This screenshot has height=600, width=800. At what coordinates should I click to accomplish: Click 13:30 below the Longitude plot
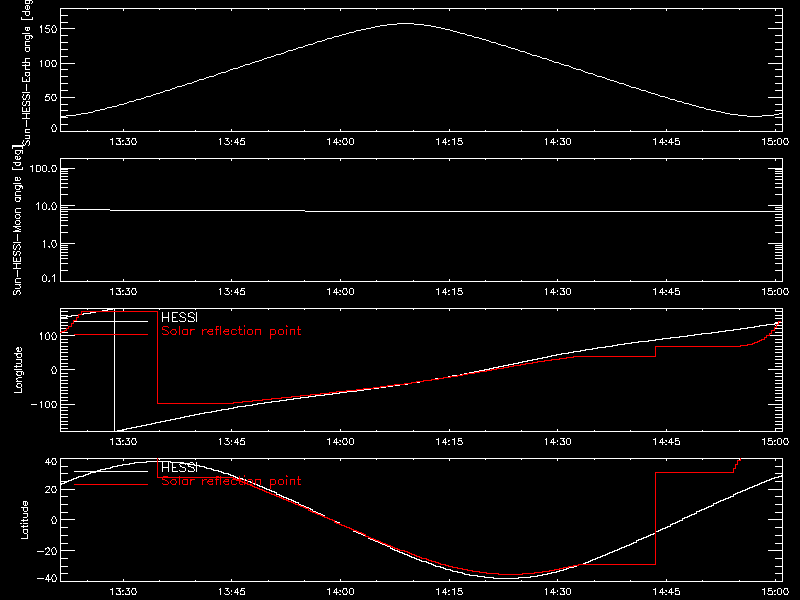pos(123,441)
